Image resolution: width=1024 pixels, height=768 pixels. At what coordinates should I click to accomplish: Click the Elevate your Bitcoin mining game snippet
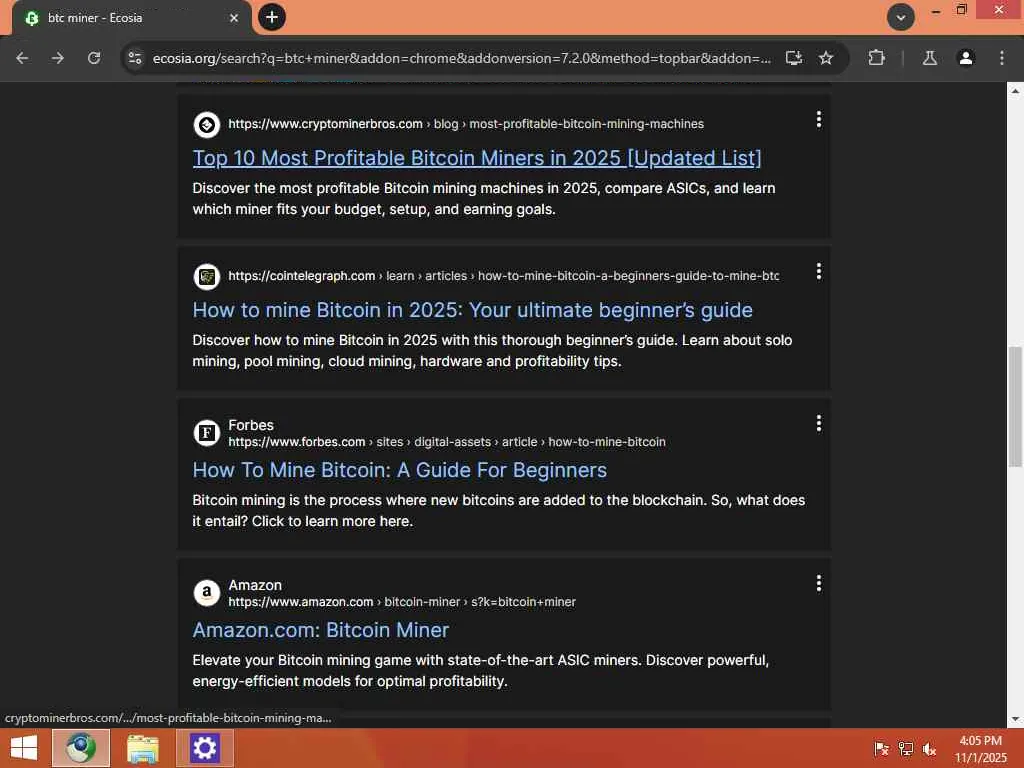pos(481,671)
